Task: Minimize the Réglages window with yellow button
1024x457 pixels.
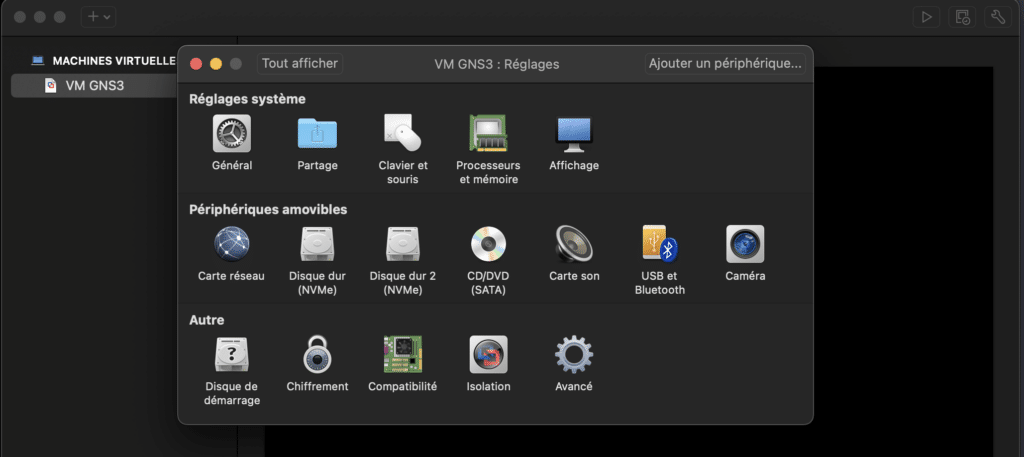Action: click(x=216, y=64)
